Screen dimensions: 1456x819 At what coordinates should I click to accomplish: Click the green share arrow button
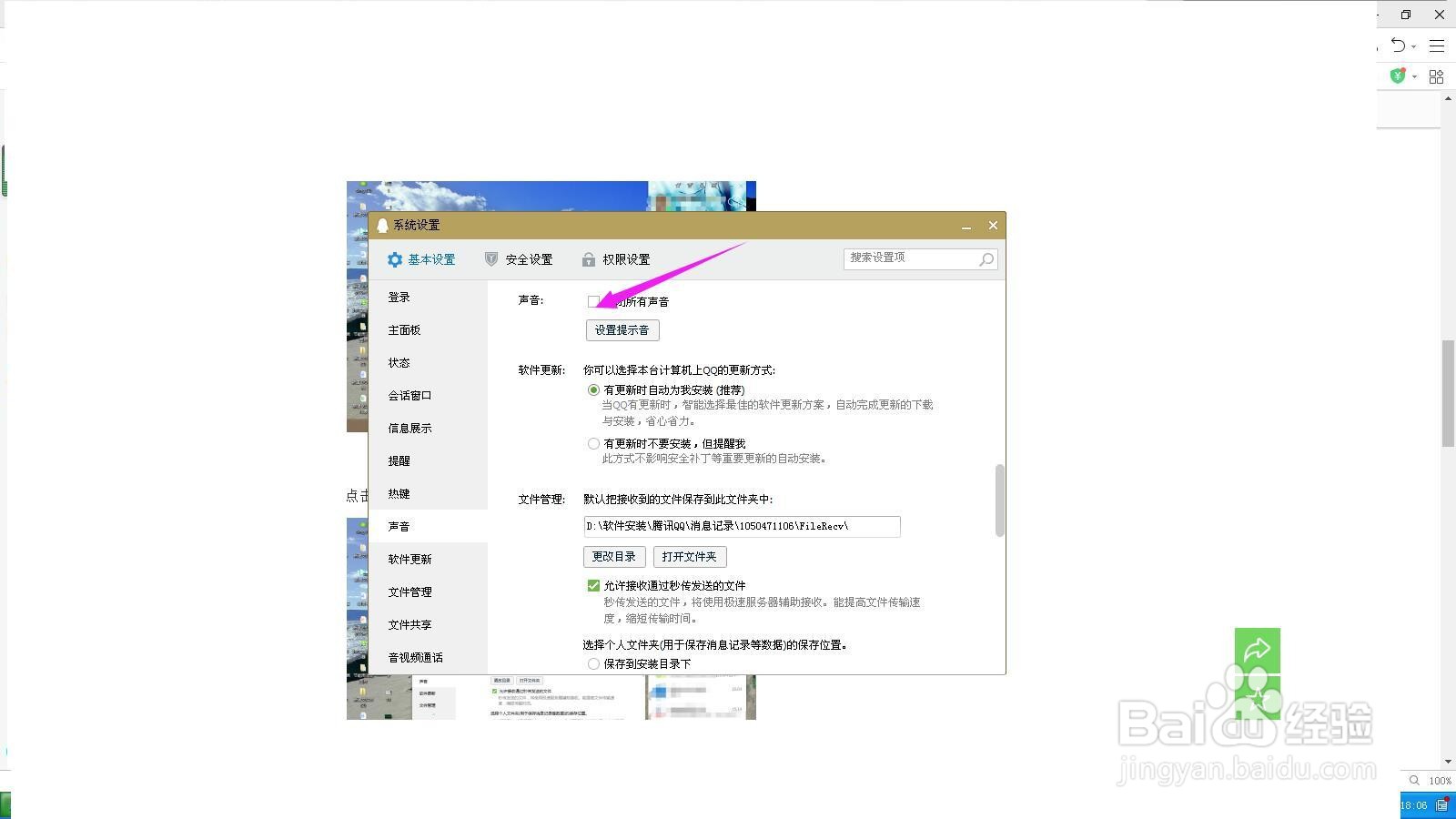1258,650
